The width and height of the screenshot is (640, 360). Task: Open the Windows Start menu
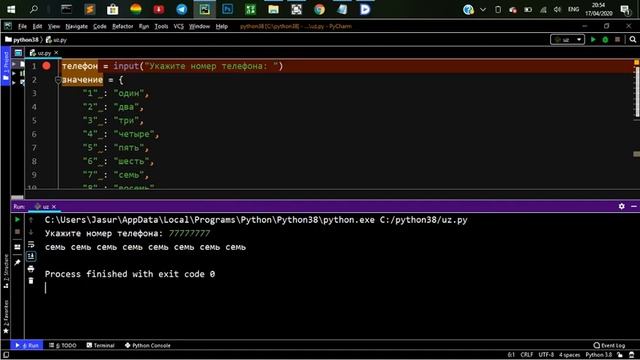[11, 9]
